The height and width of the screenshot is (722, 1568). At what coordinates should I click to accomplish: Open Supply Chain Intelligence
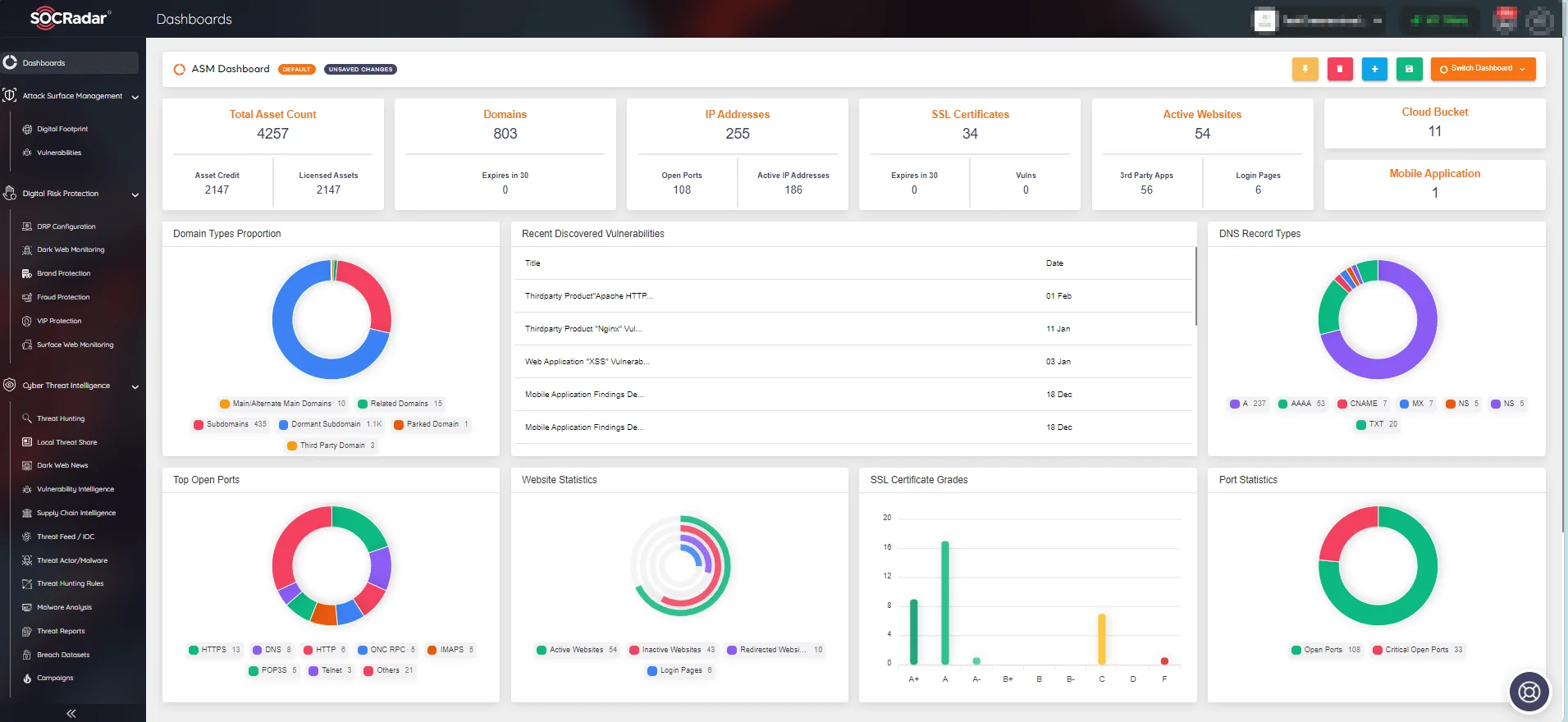tap(76, 513)
